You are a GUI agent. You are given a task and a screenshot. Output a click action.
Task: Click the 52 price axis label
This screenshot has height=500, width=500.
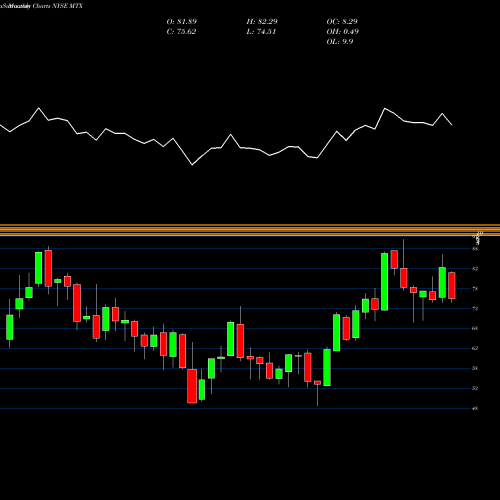475,388
